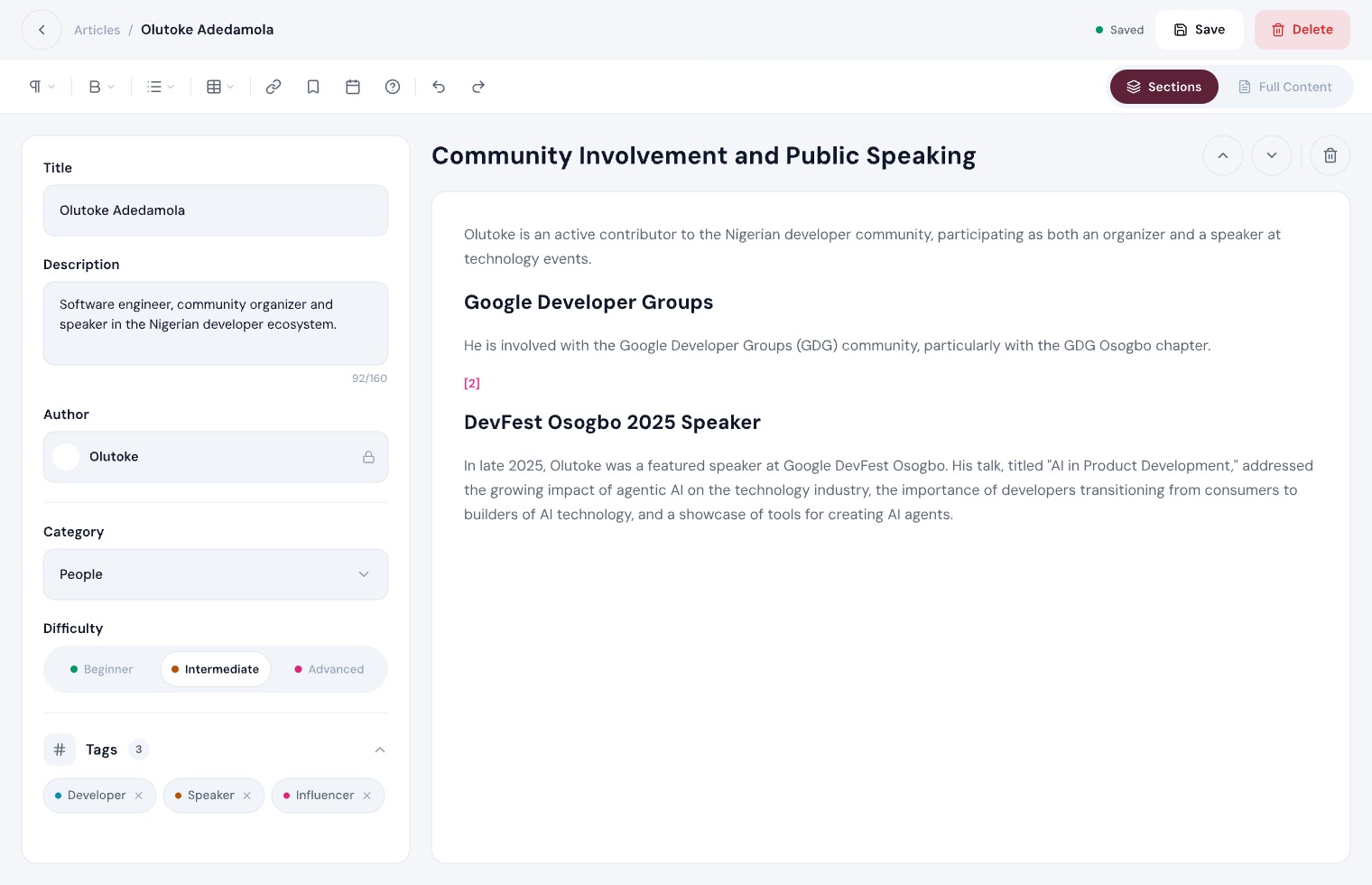Go back using the back arrow
Screen dimensions: 1372x885
tap(42, 30)
